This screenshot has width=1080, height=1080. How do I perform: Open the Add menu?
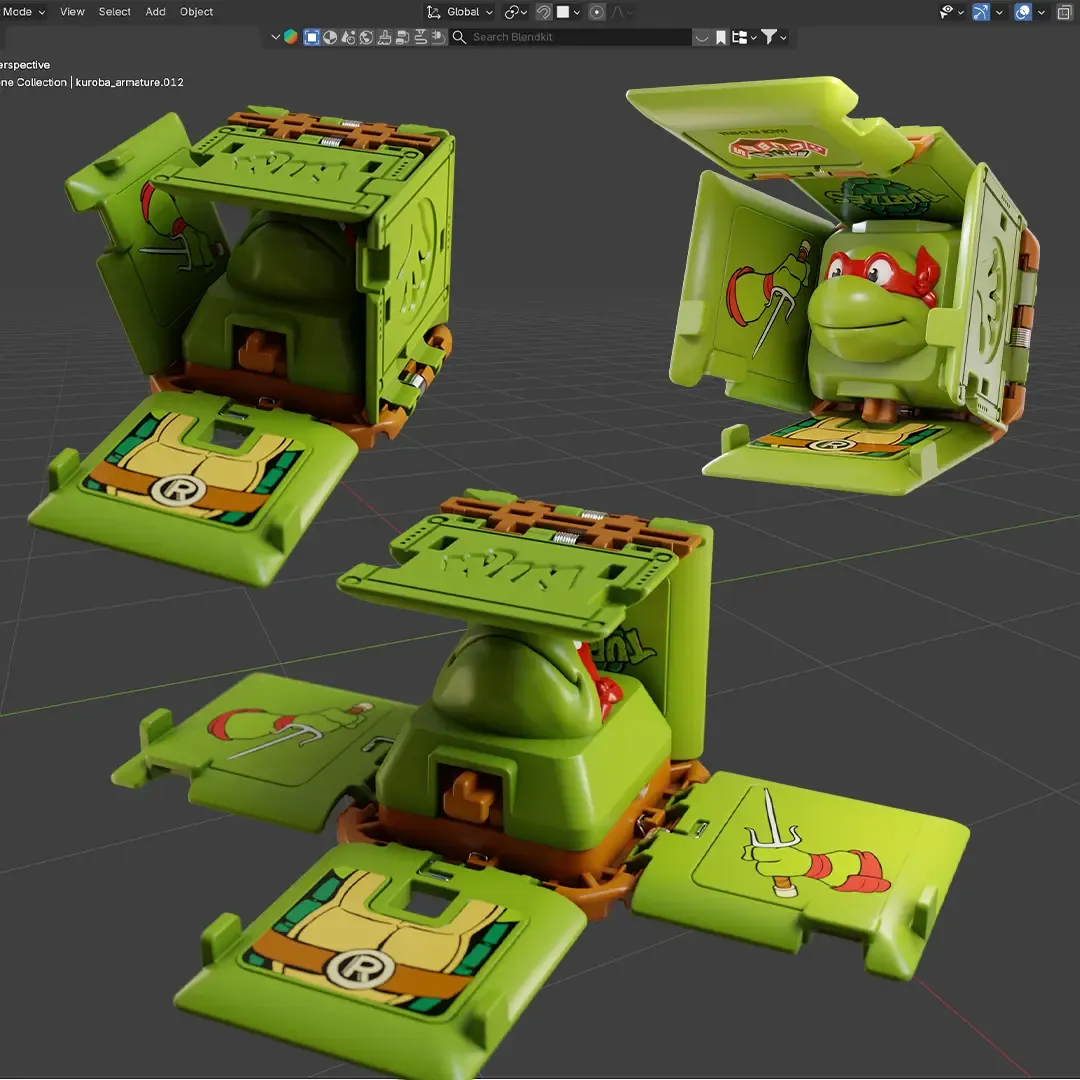pyautogui.click(x=155, y=12)
